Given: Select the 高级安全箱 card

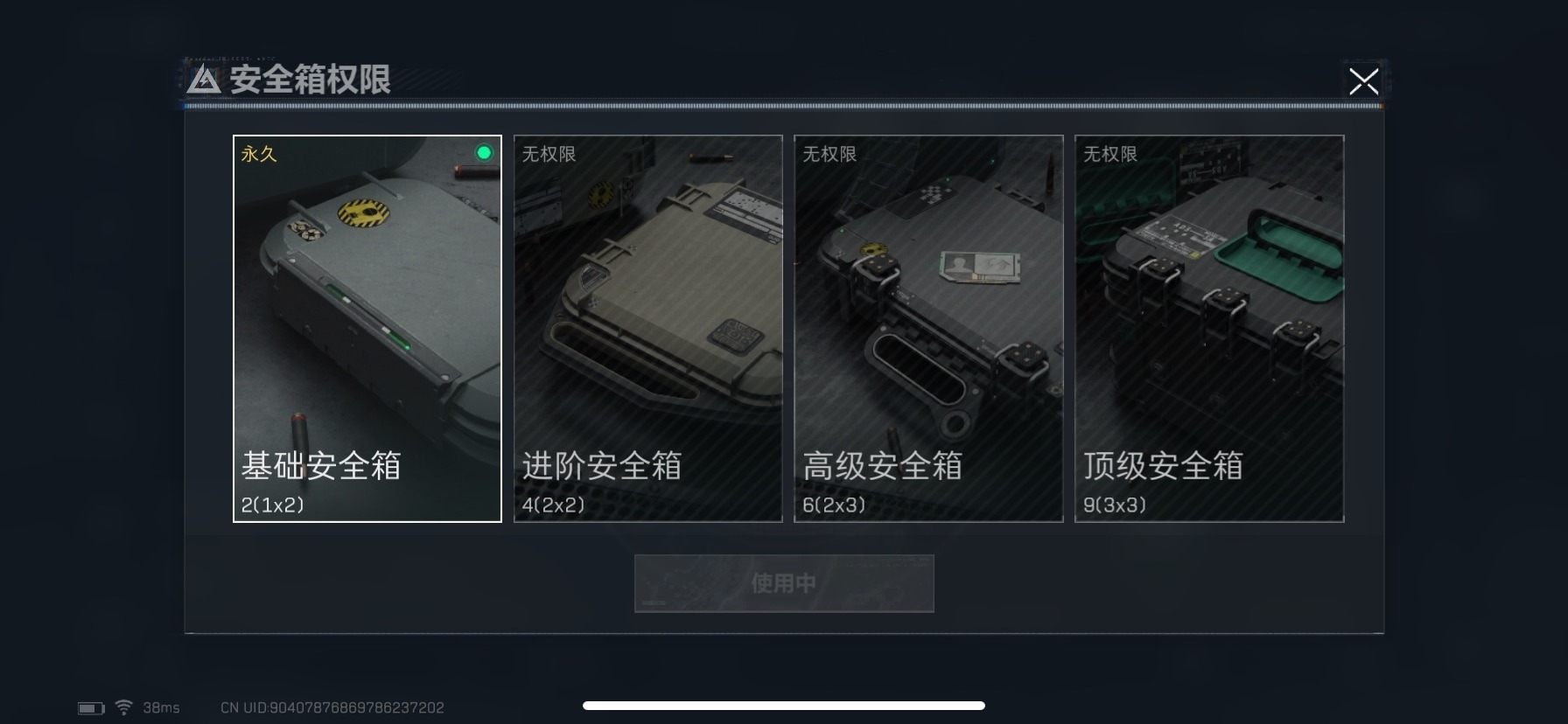Looking at the screenshot, I should click(928, 329).
